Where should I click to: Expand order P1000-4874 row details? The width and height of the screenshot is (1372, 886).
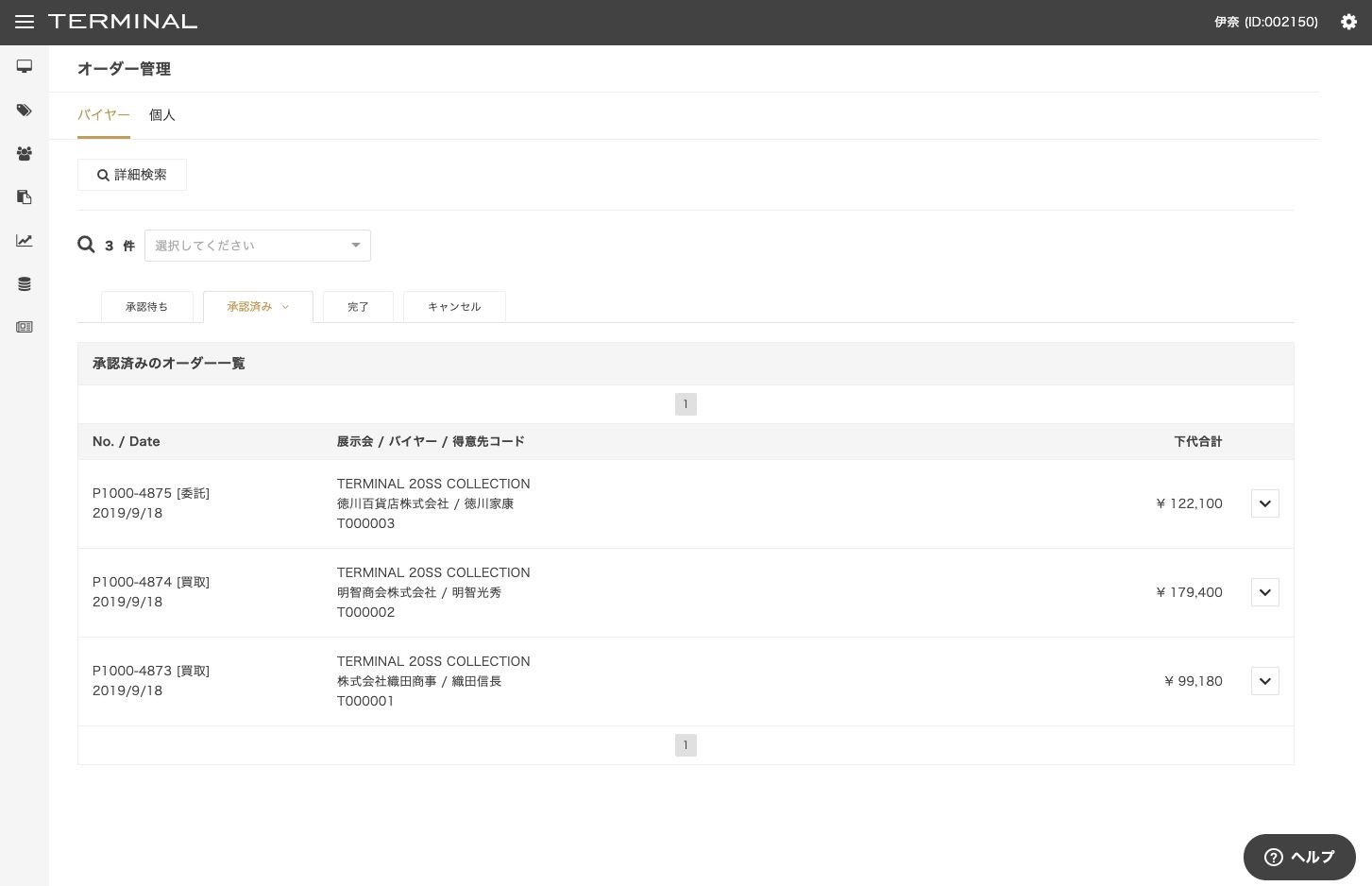pyautogui.click(x=1264, y=592)
